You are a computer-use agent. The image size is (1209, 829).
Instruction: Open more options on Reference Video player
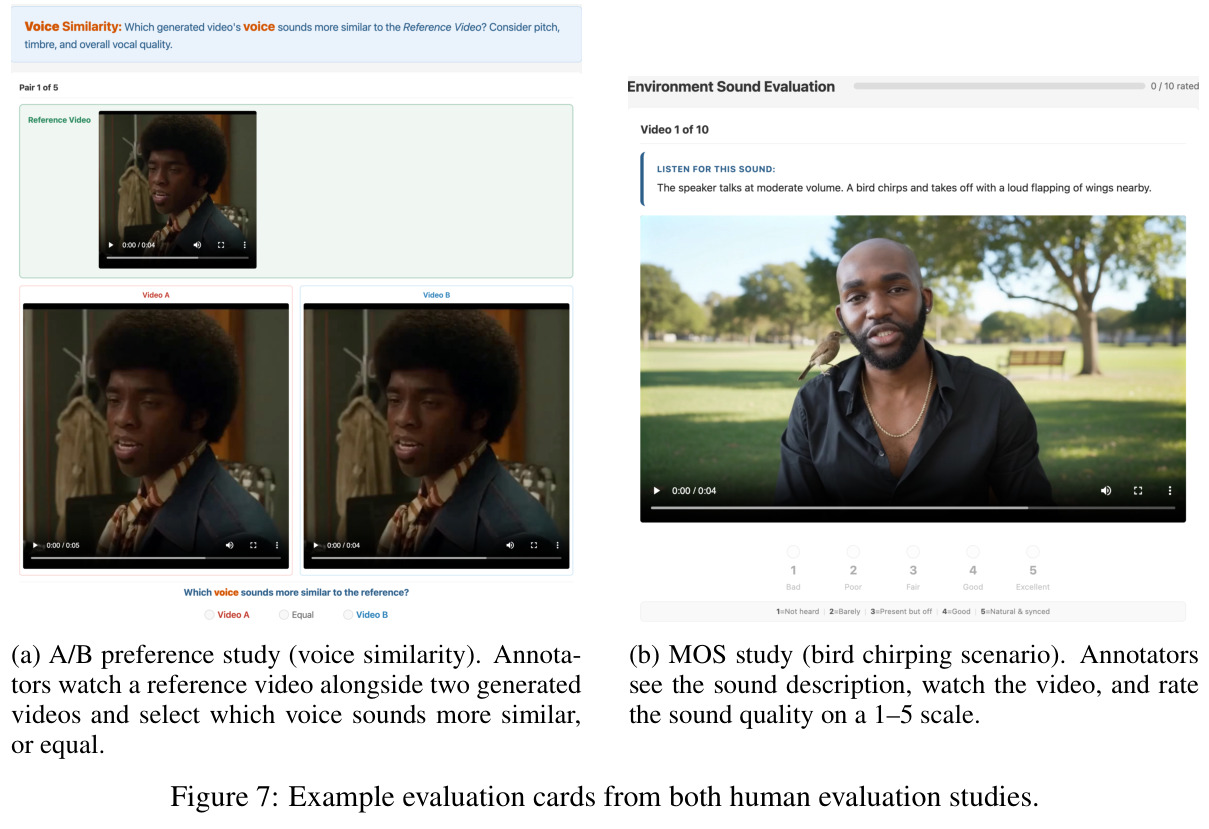[244, 245]
